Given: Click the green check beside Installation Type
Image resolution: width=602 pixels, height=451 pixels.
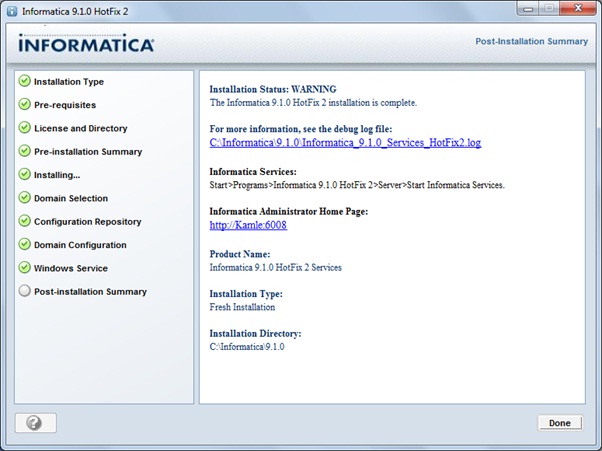Looking at the screenshot, I should click(25, 81).
